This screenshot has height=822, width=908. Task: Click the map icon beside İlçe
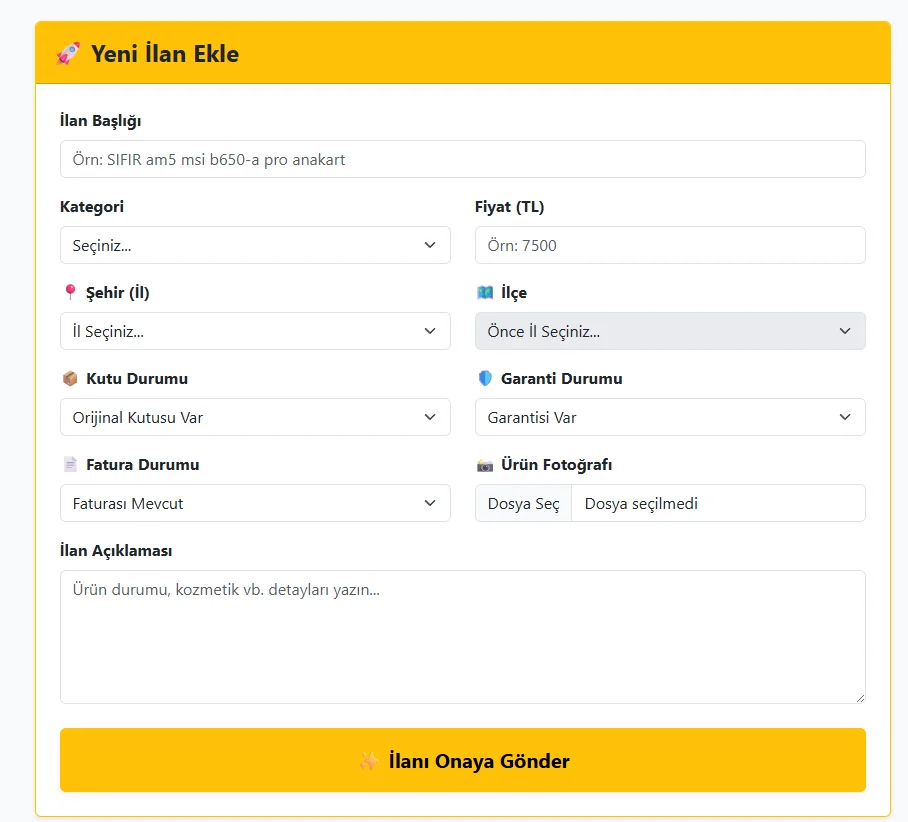click(485, 292)
